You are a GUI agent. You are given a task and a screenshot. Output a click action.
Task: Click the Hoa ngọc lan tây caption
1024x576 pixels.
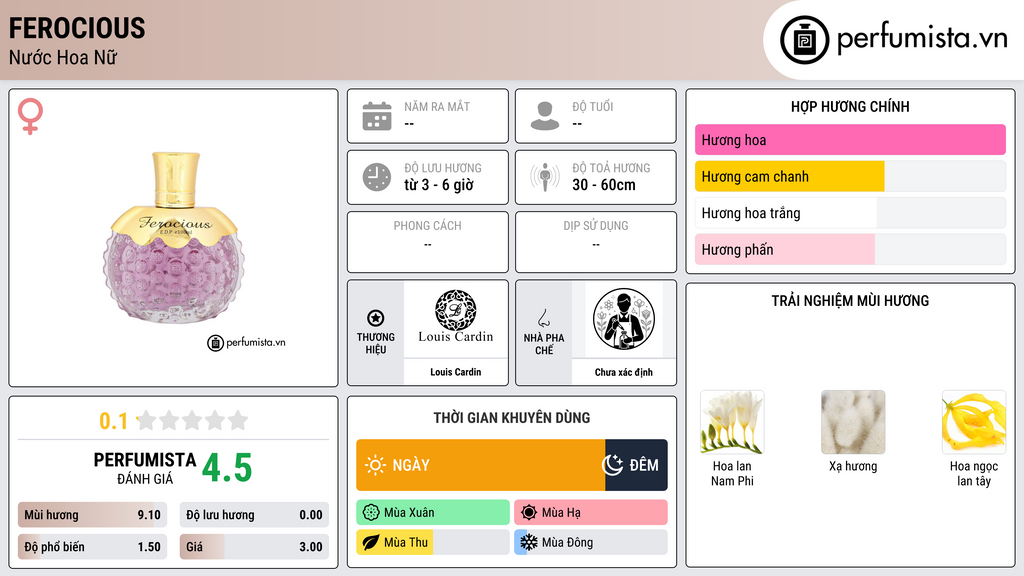click(x=974, y=473)
